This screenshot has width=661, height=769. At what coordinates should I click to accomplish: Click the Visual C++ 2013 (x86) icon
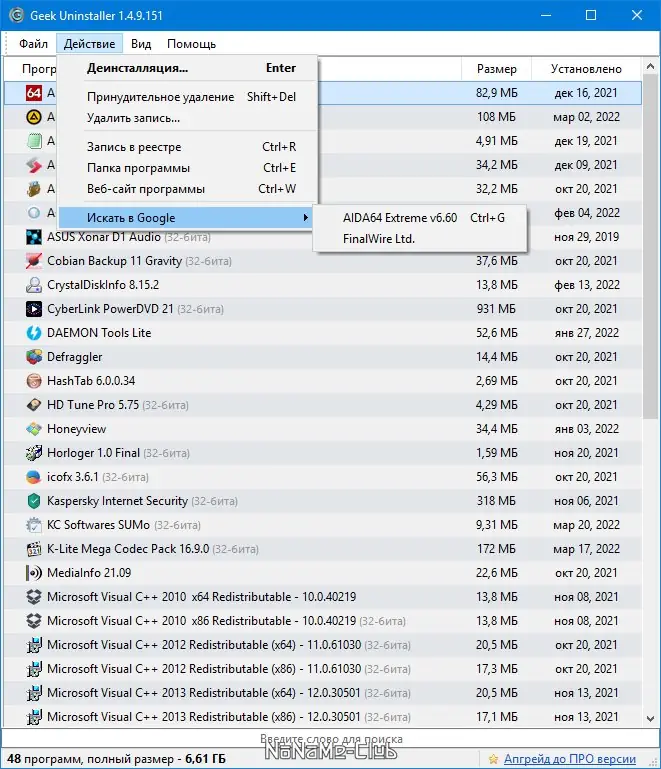[x=34, y=718]
